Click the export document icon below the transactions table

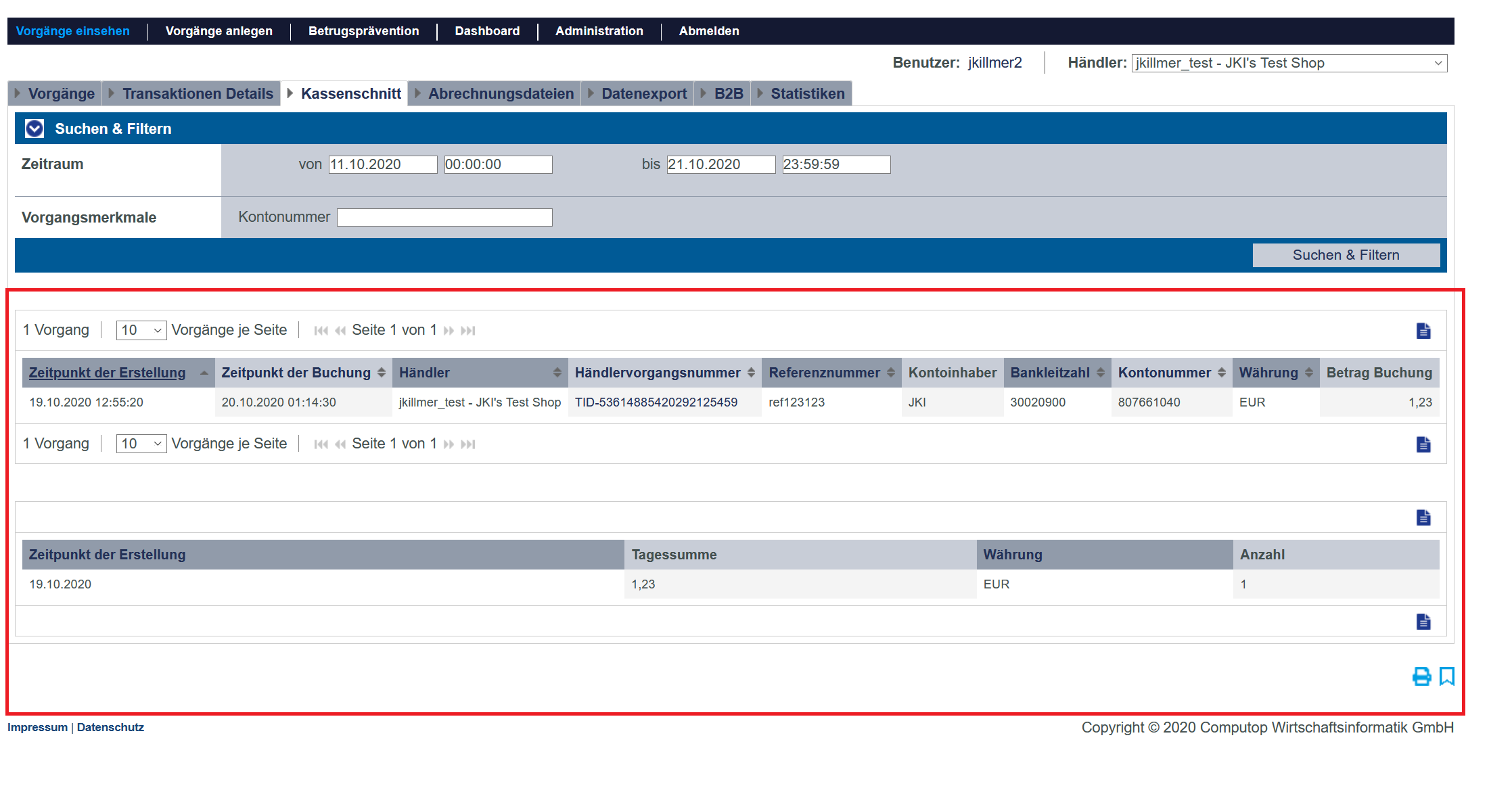pyautogui.click(x=1423, y=444)
